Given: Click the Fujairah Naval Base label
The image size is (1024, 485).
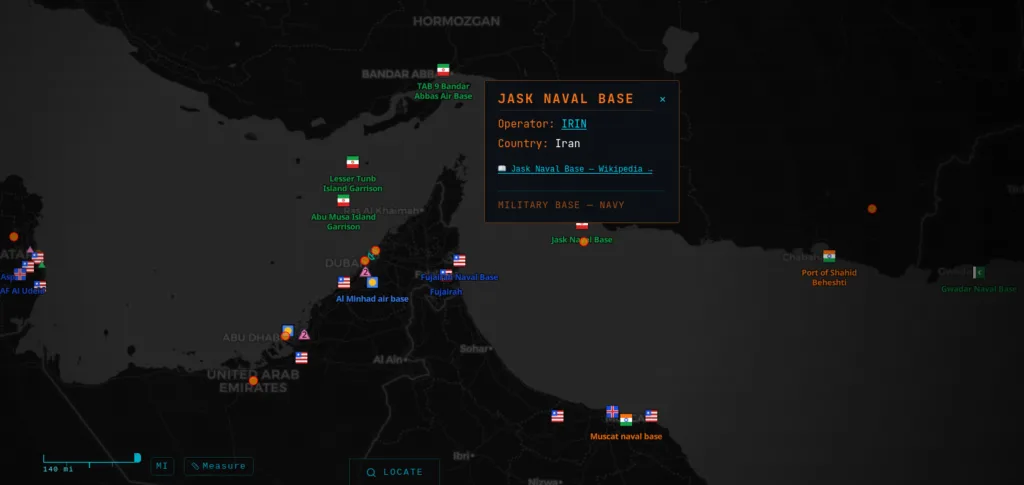Looking at the screenshot, I should pos(459,277).
